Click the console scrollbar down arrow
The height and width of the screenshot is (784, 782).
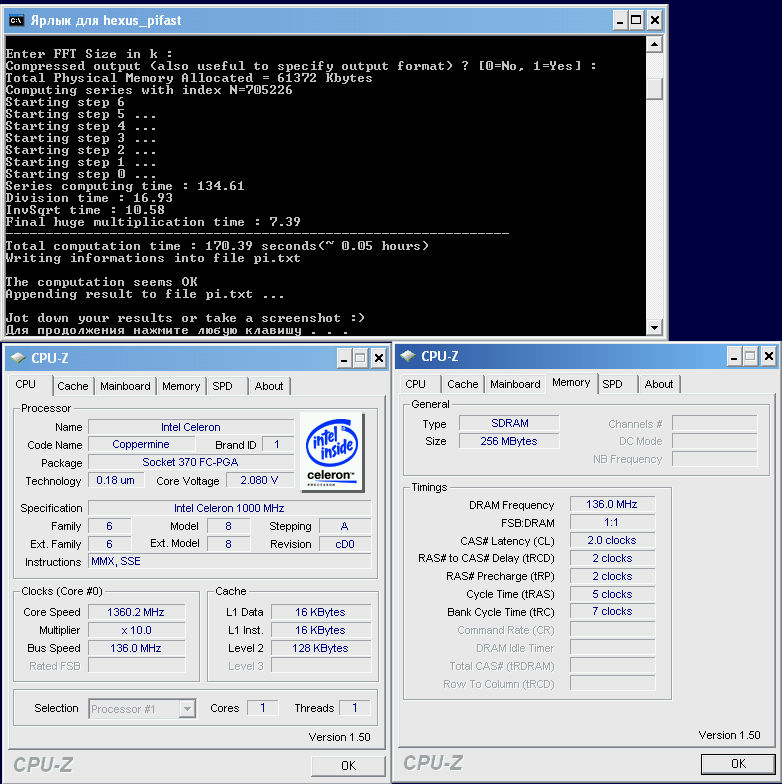coord(654,328)
